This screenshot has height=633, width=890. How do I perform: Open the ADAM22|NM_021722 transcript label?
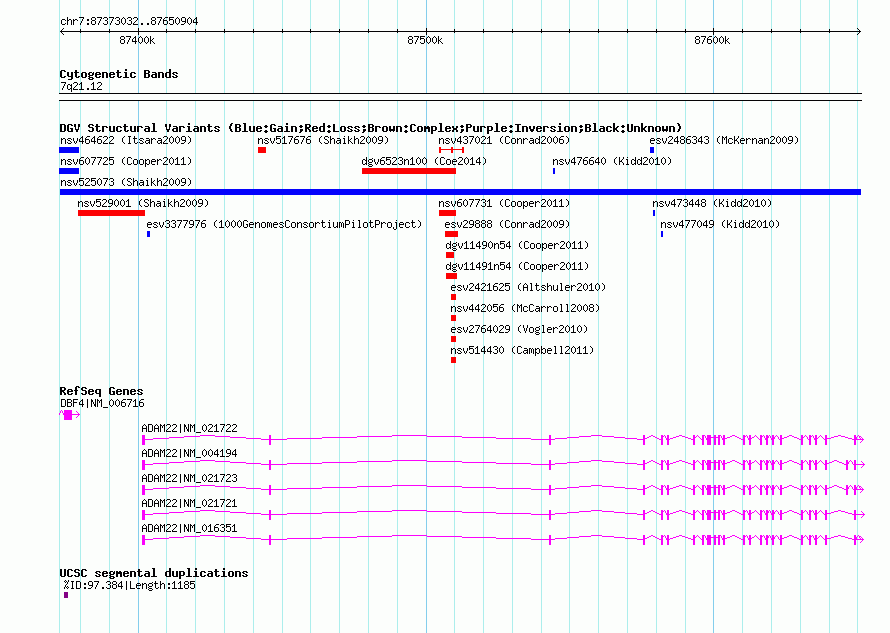point(189,429)
